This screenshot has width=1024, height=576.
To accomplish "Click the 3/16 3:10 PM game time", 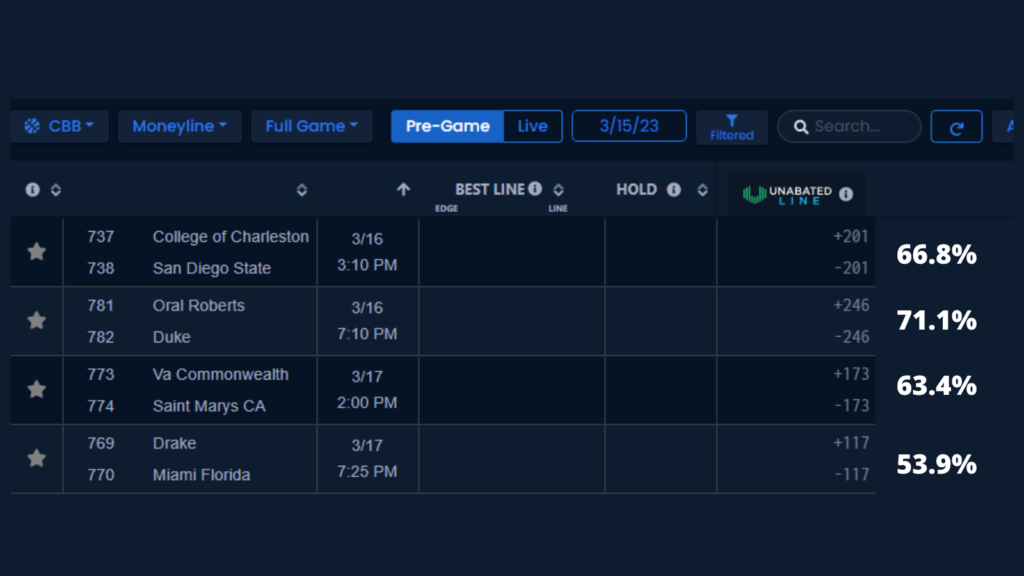I will click(x=367, y=252).
